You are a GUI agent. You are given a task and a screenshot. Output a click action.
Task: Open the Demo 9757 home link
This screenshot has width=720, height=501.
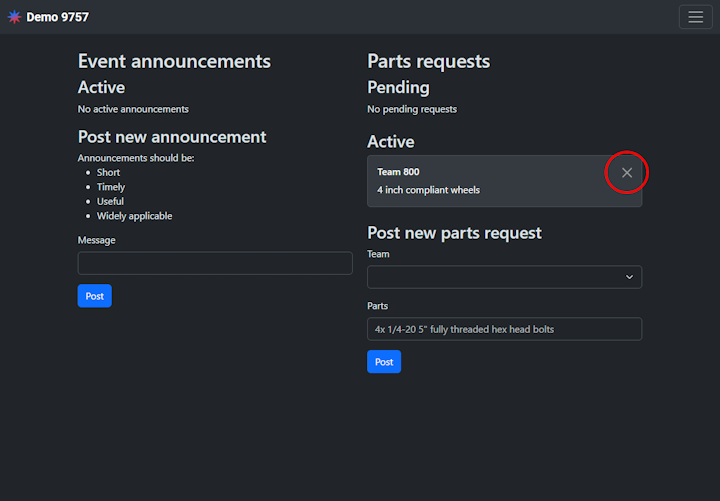pyautogui.click(x=57, y=17)
